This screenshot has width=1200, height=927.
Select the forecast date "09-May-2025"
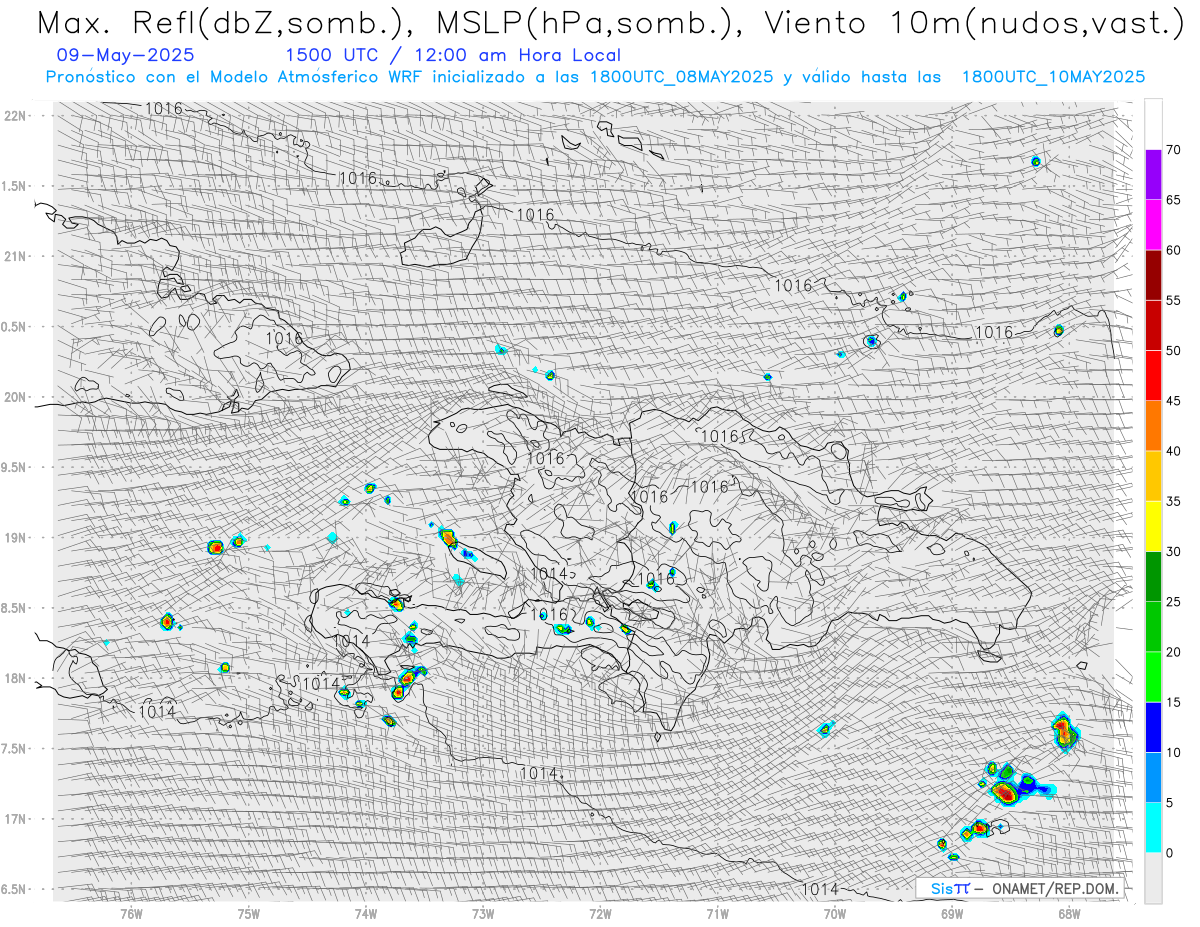(x=126, y=56)
